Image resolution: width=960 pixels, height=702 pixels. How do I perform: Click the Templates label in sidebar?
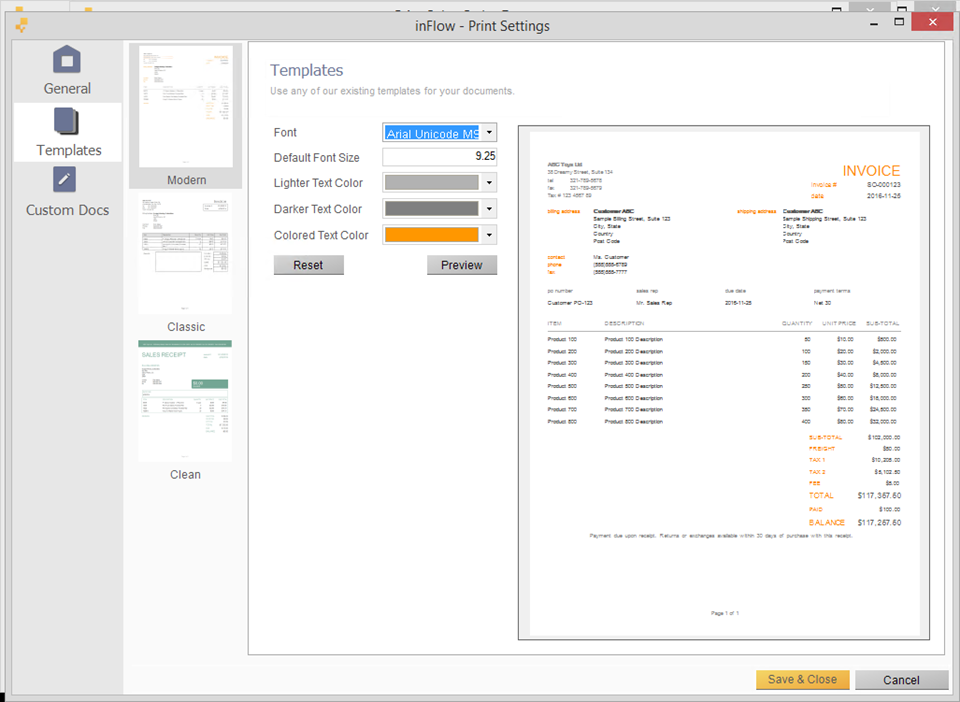point(69,150)
